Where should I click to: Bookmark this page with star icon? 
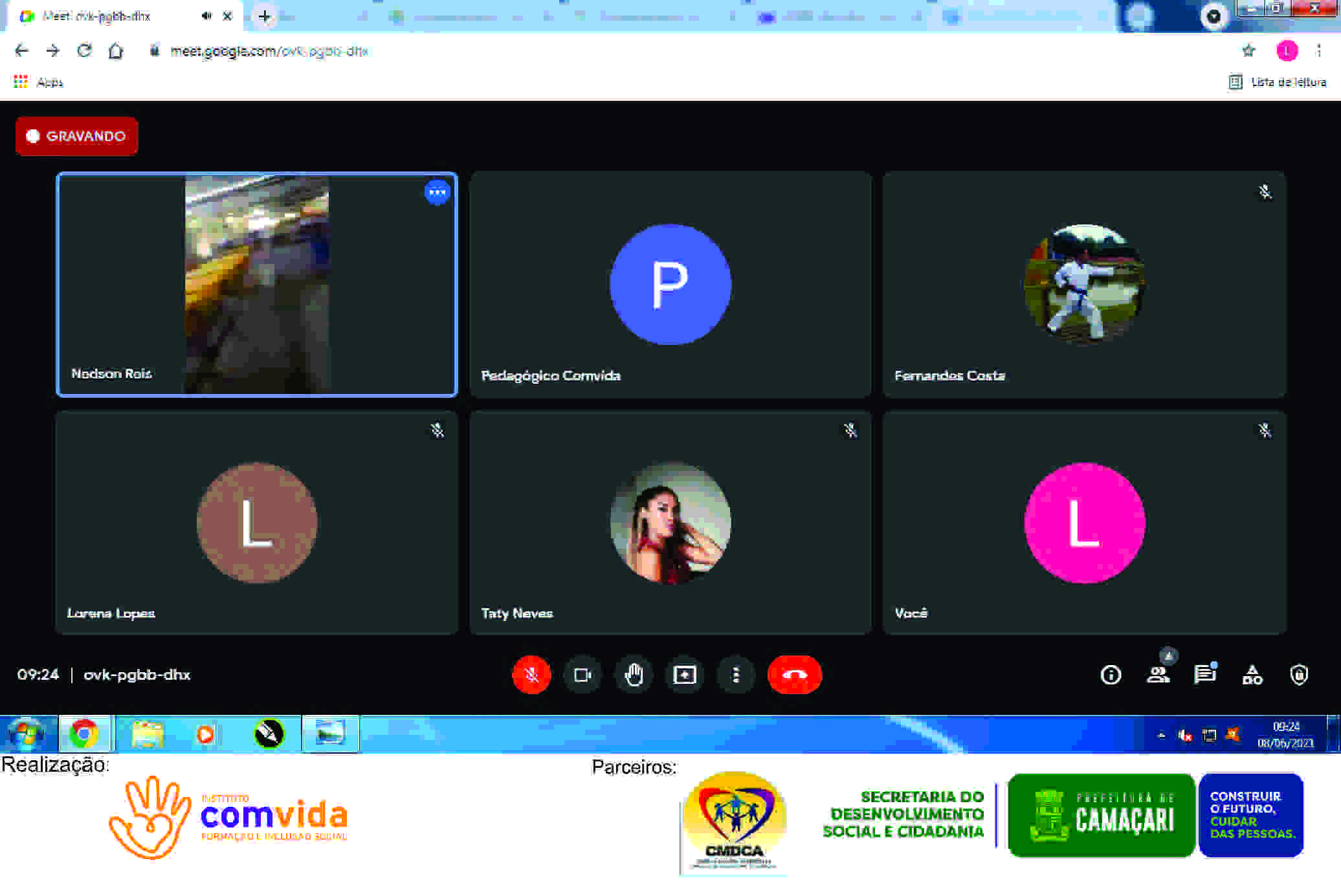(x=1248, y=50)
